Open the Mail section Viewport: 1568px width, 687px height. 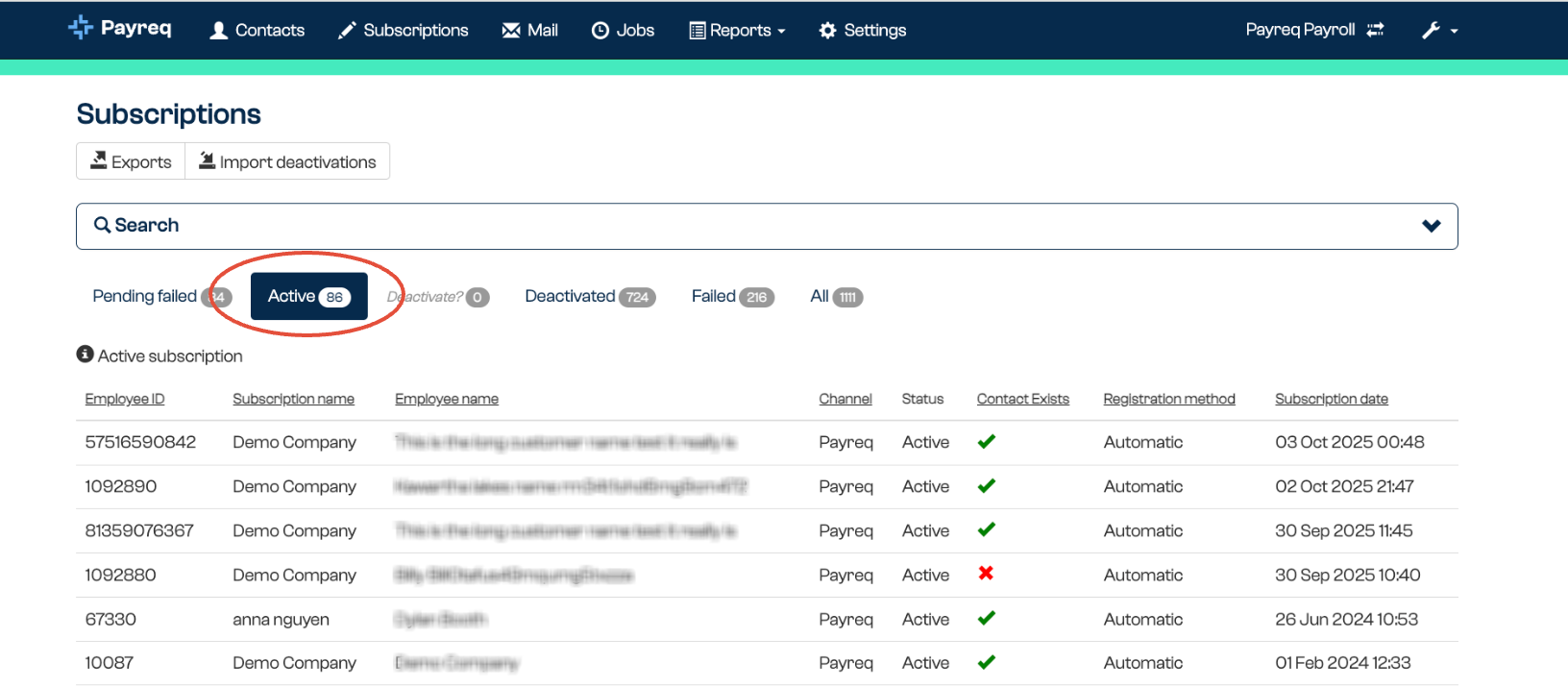tap(529, 31)
